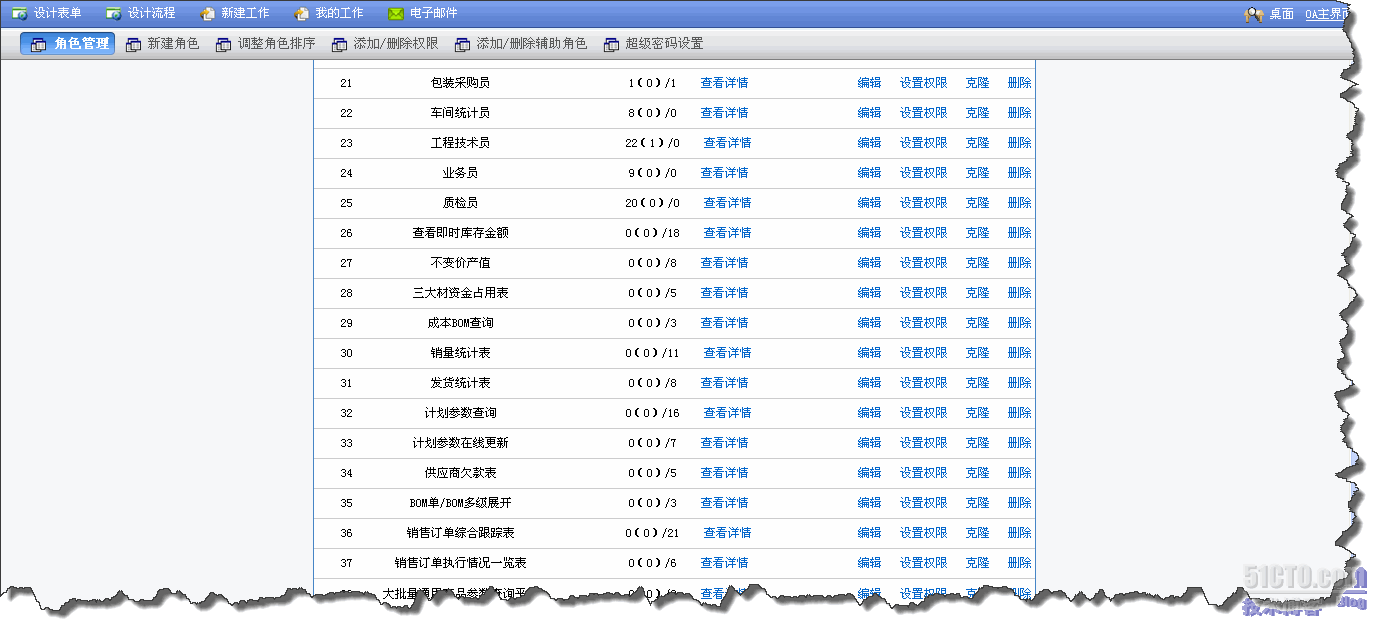Edit (编辑) the 计划参数查询 role
Image resolution: width=1381 pixels, height=630 pixels.
point(869,413)
